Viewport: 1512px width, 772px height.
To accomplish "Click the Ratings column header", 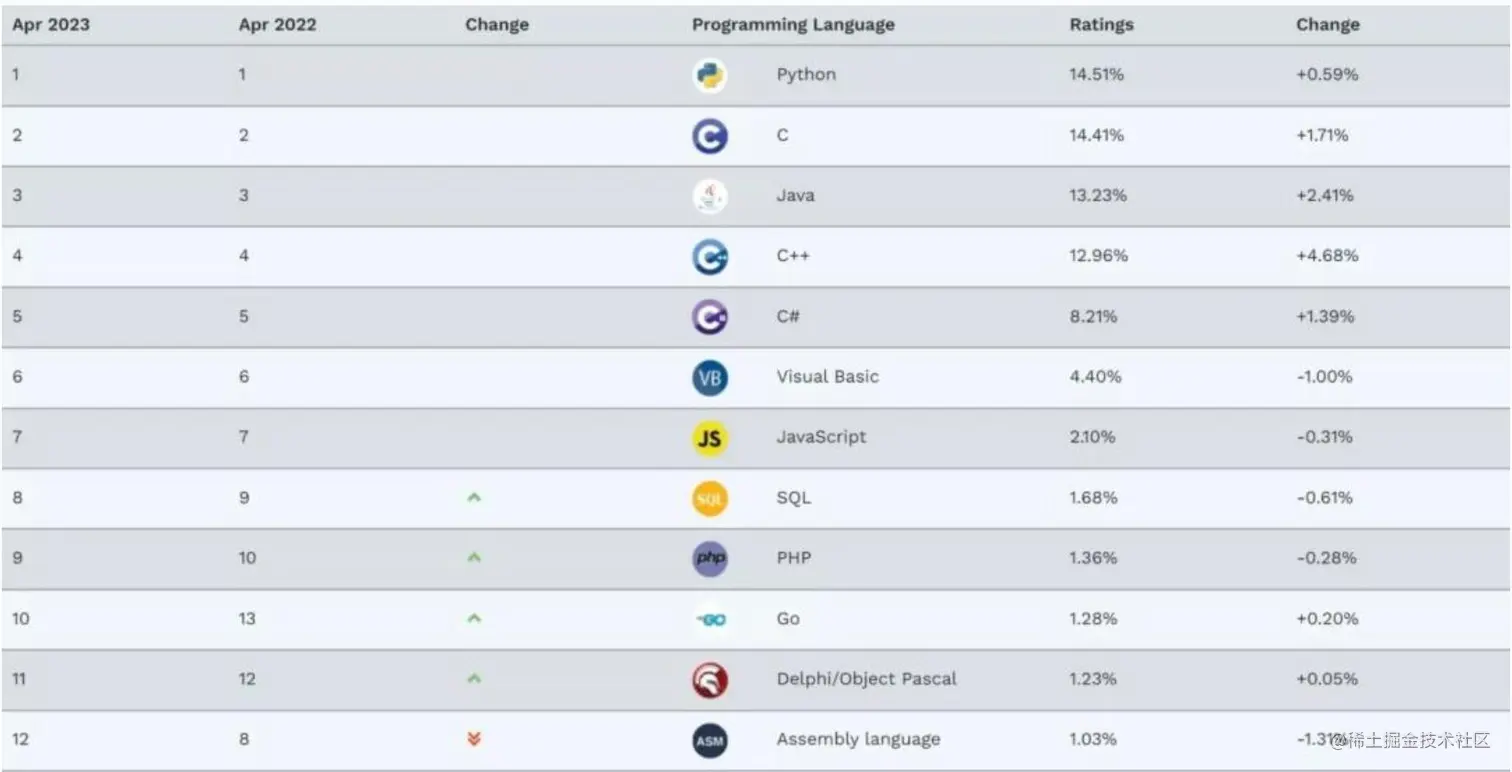I will [x=1101, y=25].
